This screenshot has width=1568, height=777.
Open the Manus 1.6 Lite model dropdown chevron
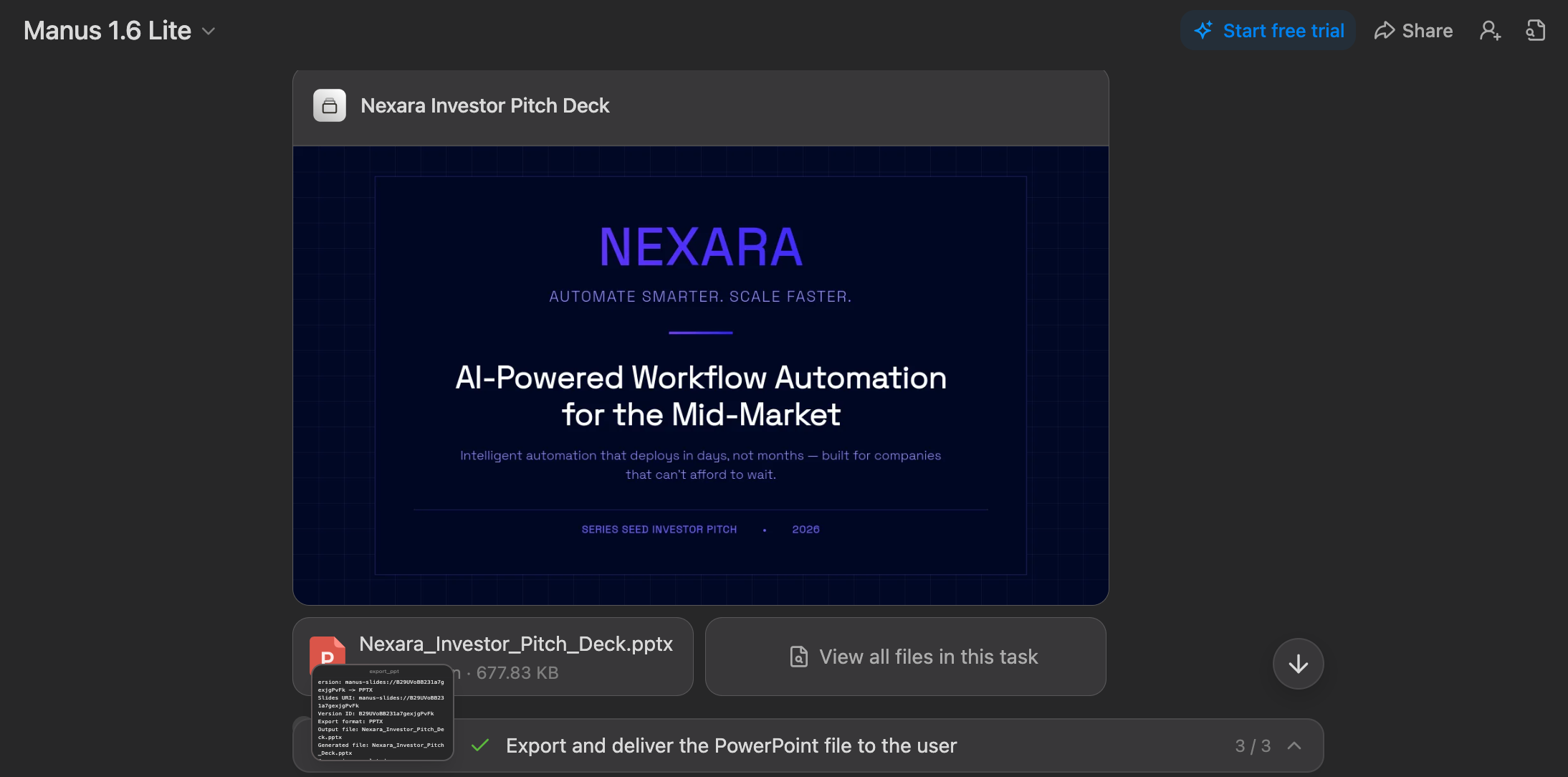(x=209, y=31)
